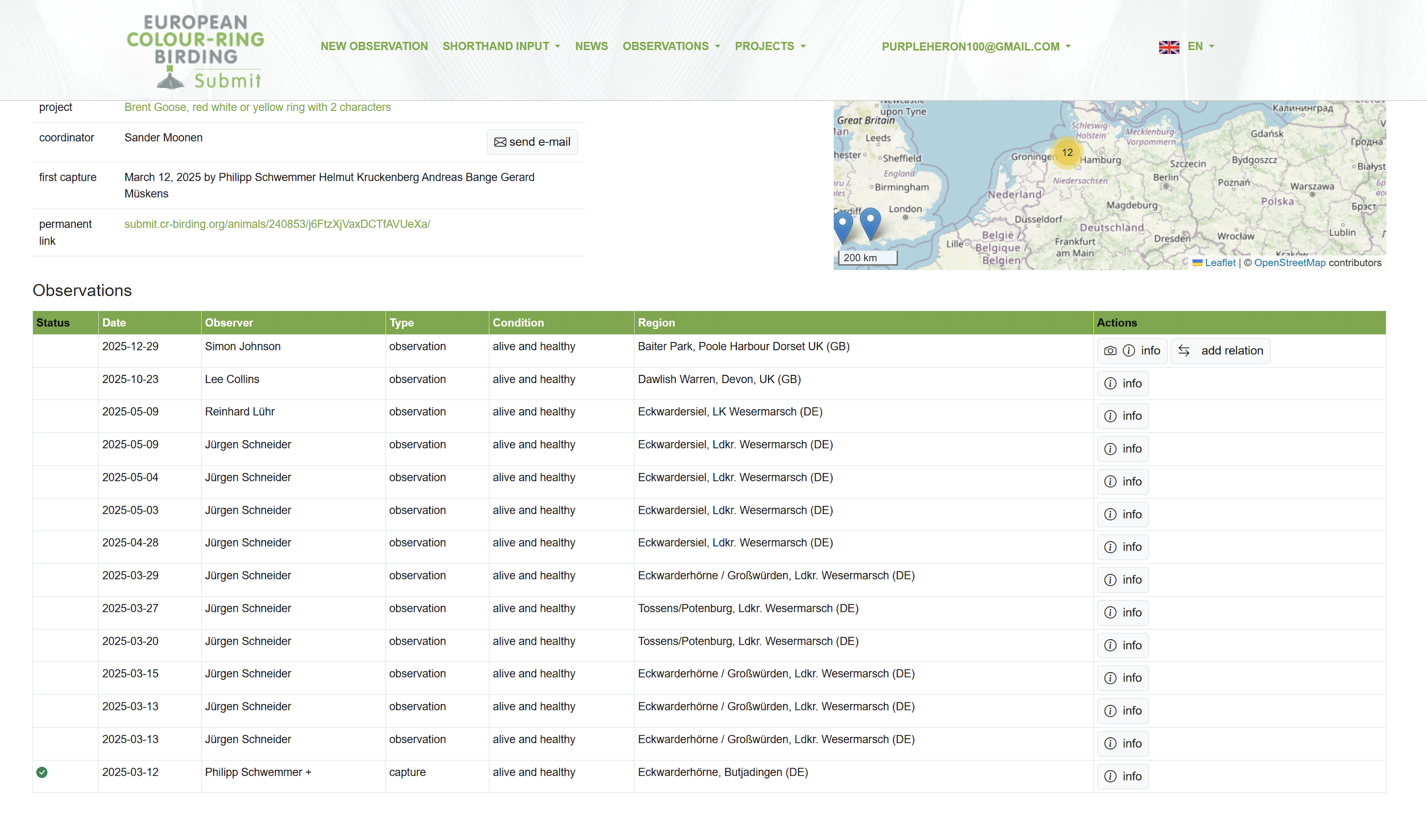Expand the Shorthand Input dropdown
Viewport: 1427px width, 840px height.
click(x=501, y=46)
